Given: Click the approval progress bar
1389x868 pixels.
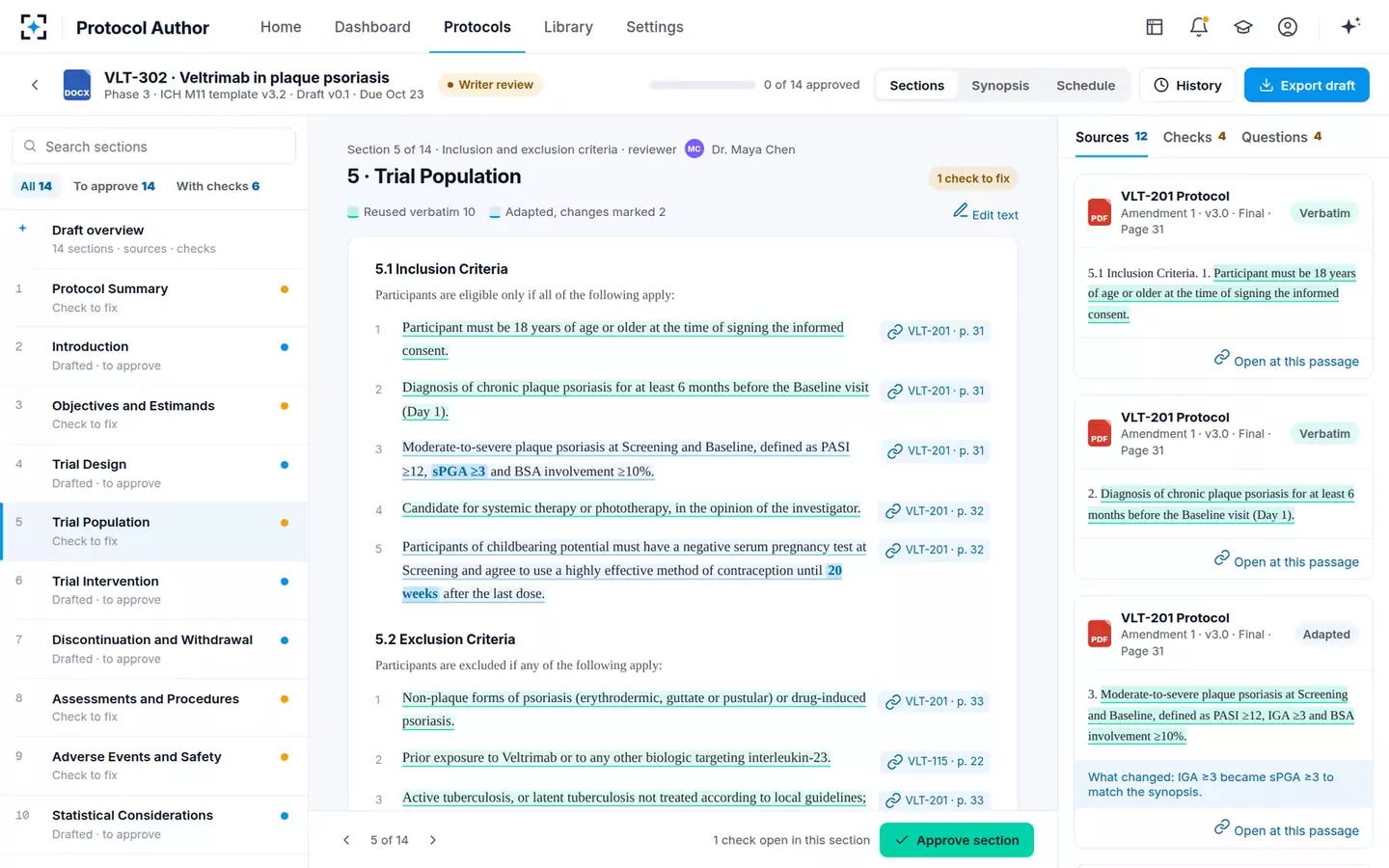Looking at the screenshot, I should 703,85.
